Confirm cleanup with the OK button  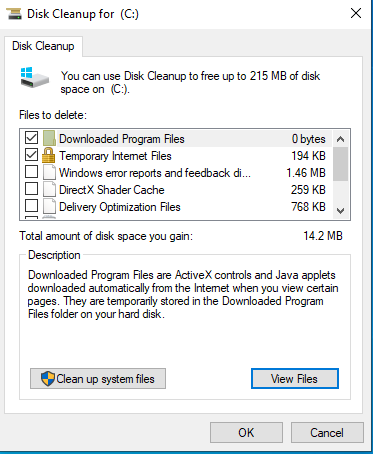[246, 433]
